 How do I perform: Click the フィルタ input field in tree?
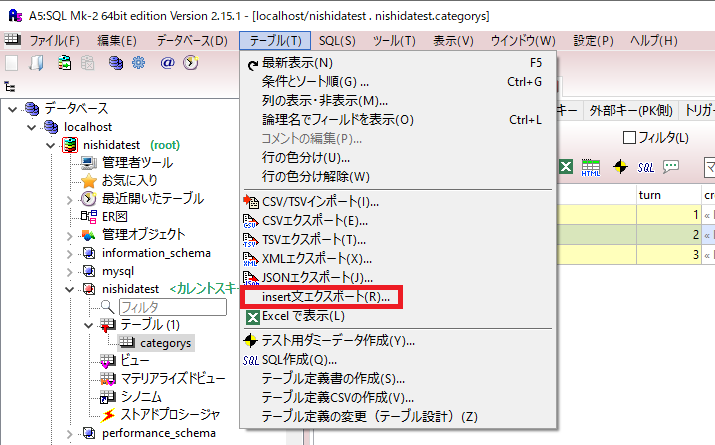pos(173,307)
